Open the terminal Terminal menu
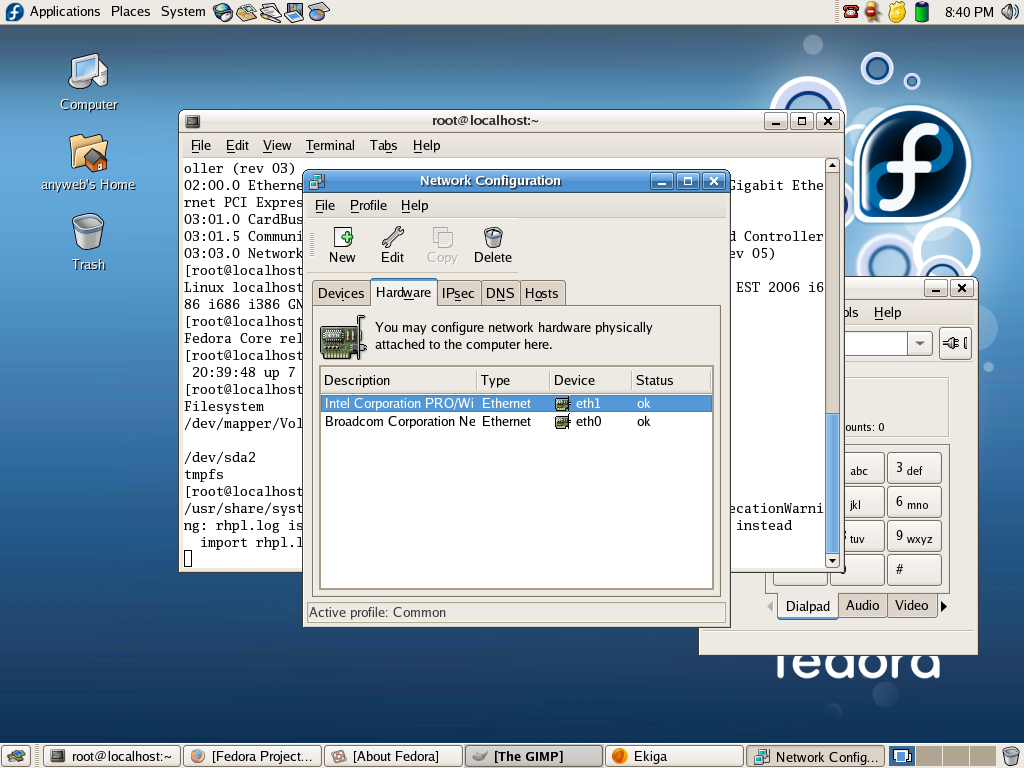 [330, 146]
